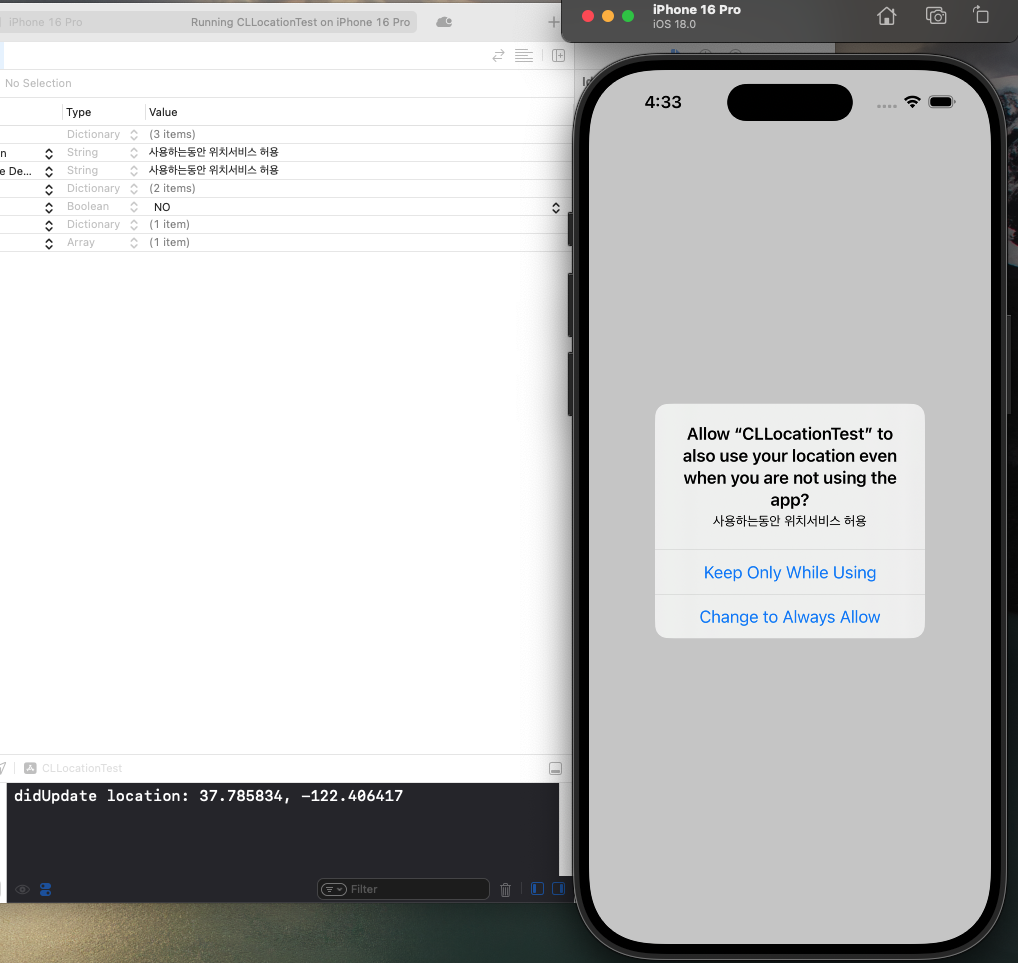
Task: Add a new editor tab with plus
Action: tap(553, 22)
